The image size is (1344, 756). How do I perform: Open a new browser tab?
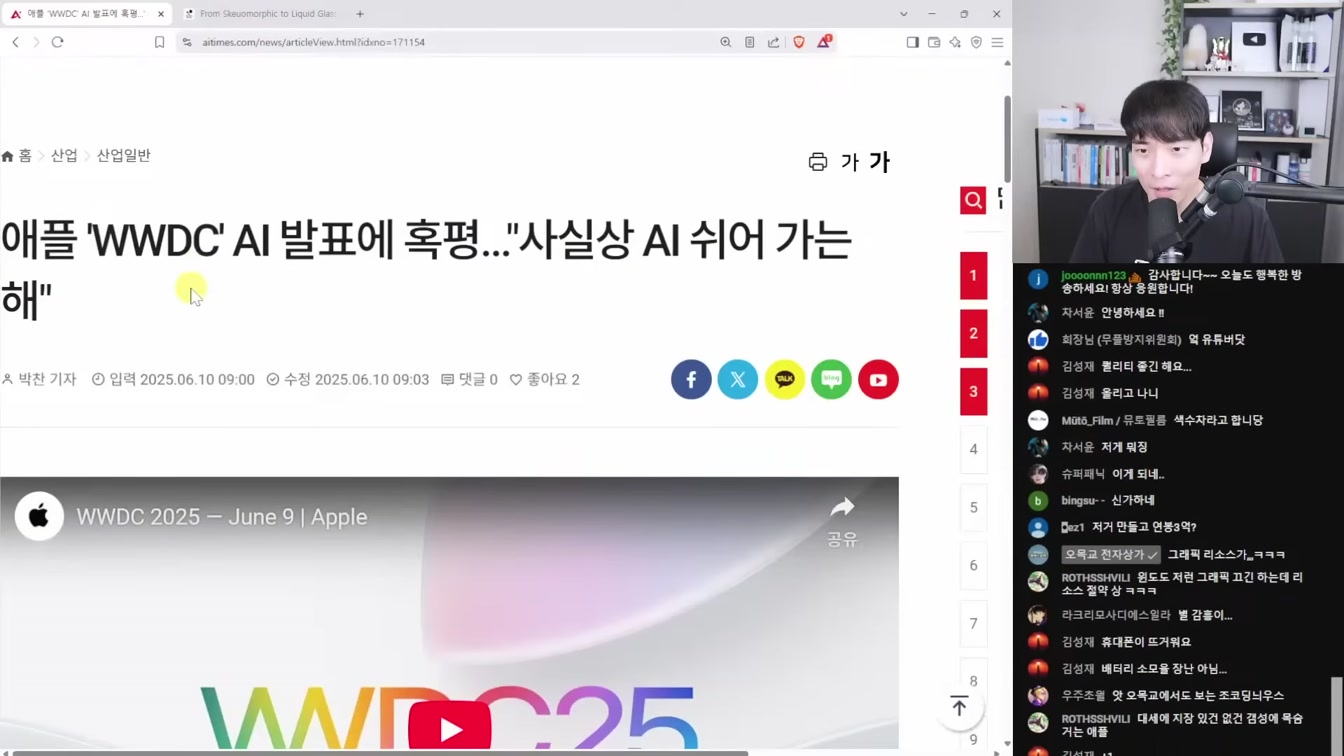(360, 14)
